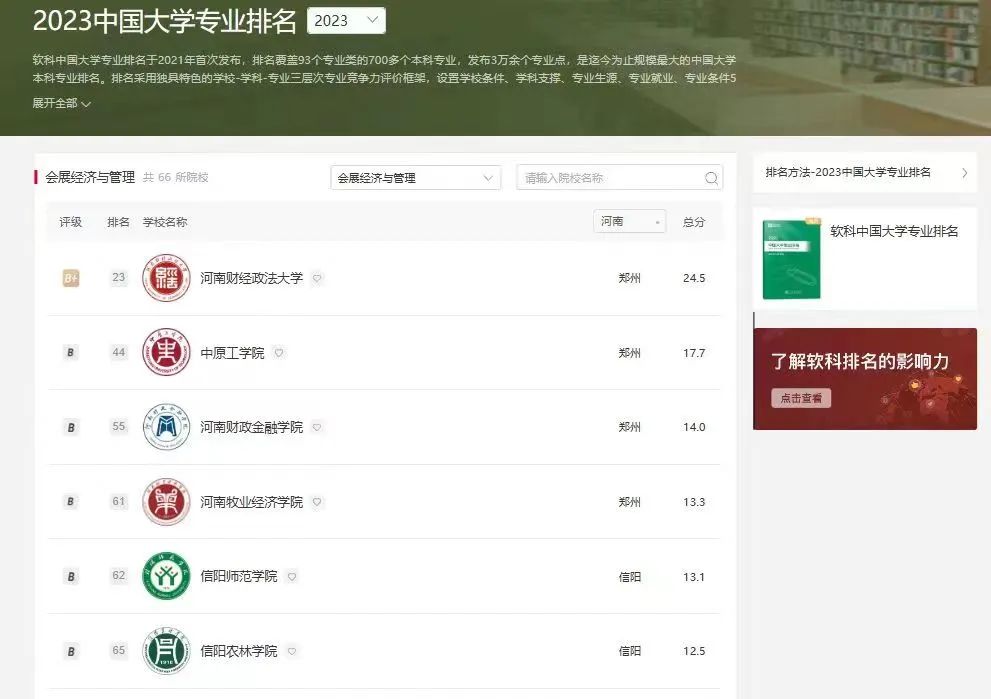This screenshot has width=991, height=699.
Task: Click the 信阳农林学院 school emblem
Action: click(x=166, y=651)
